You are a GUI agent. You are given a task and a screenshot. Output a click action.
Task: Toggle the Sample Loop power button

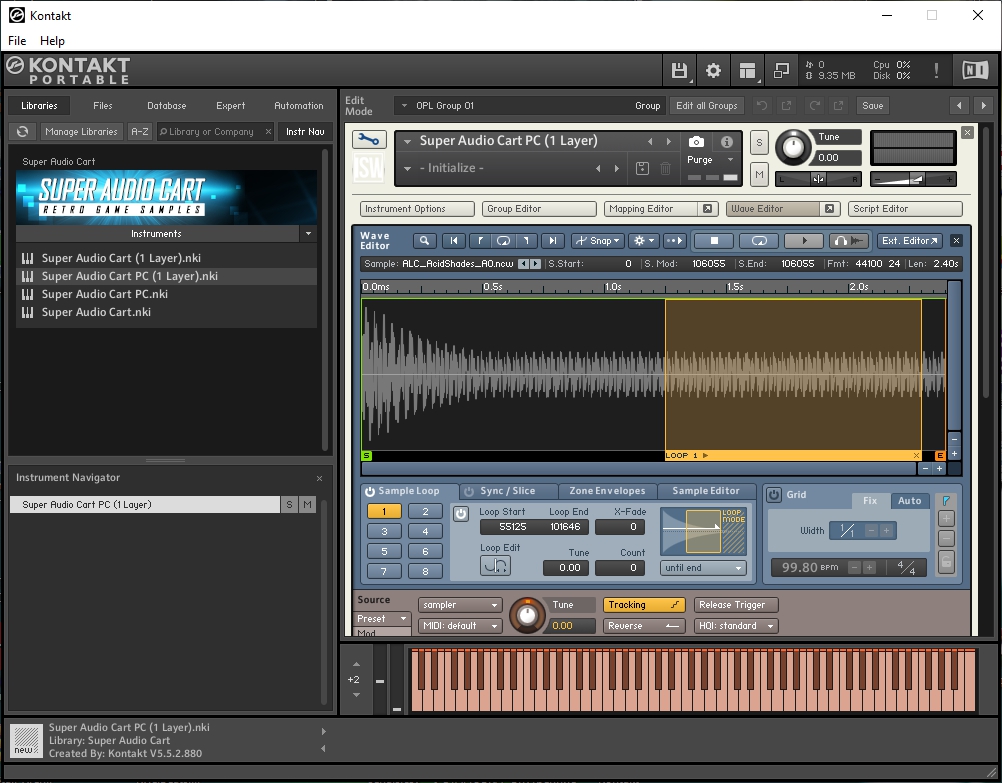coord(370,492)
